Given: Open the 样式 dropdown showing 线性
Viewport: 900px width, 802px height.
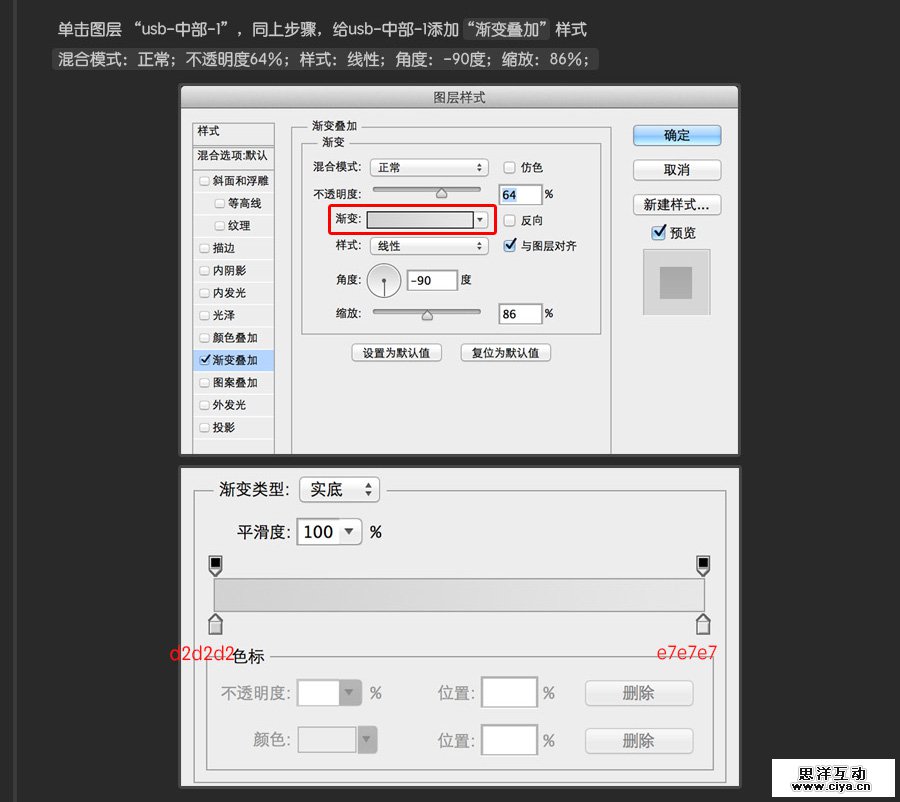Looking at the screenshot, I should point(428,245).
